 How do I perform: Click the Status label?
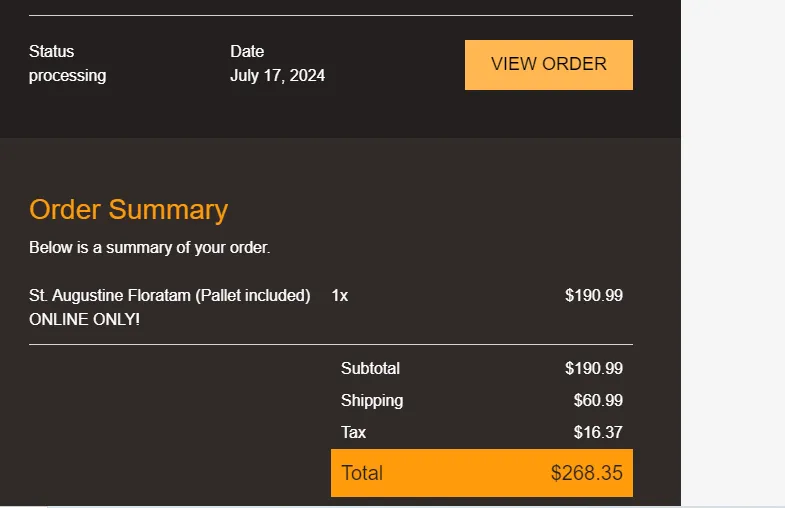(x=51, y=52)
